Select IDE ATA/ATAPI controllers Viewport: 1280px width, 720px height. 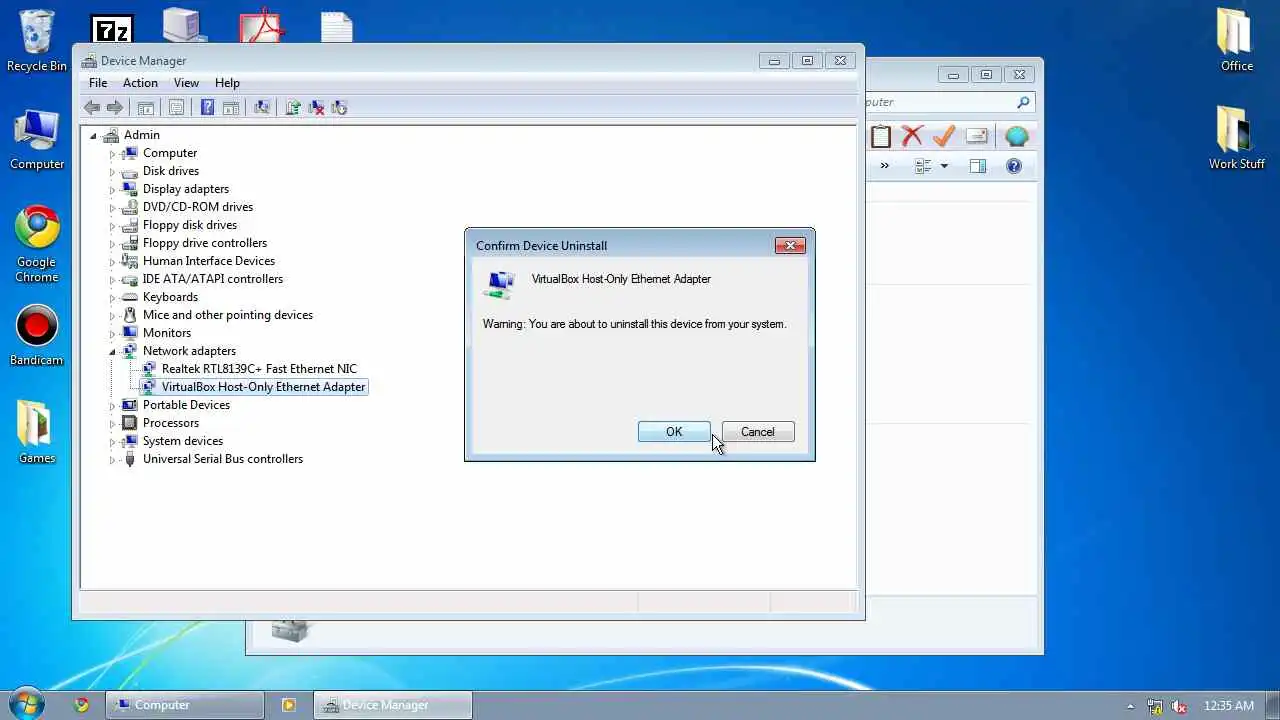pyautogui.click(x=213, y=279)
